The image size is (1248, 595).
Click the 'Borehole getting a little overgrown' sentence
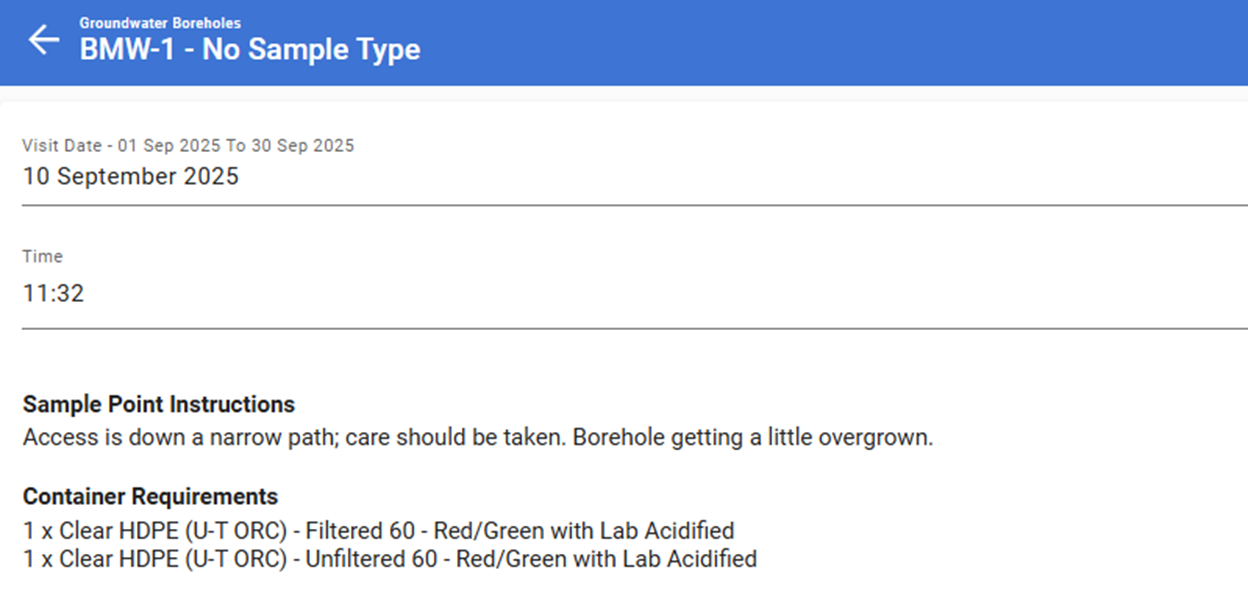coord(752,438)
